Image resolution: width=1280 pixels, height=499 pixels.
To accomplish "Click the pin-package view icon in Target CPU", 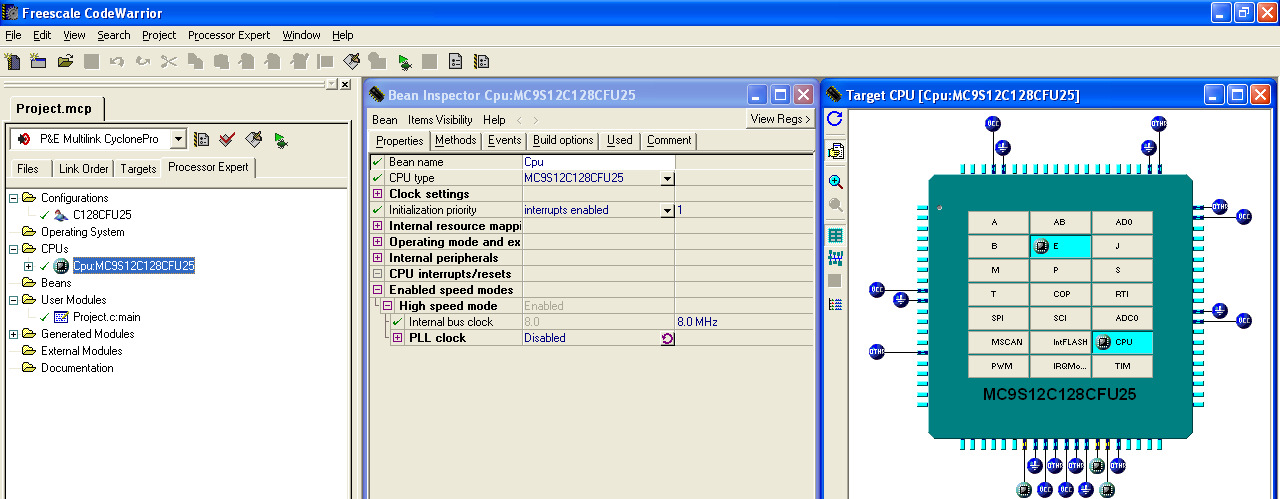I will (x=836, y=258).
